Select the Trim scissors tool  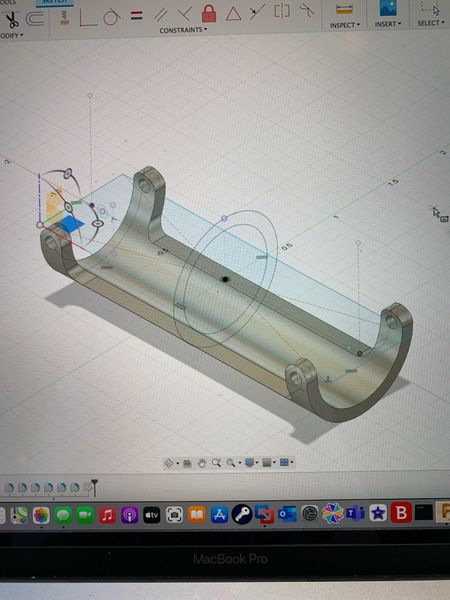click(x=12, y=20)
